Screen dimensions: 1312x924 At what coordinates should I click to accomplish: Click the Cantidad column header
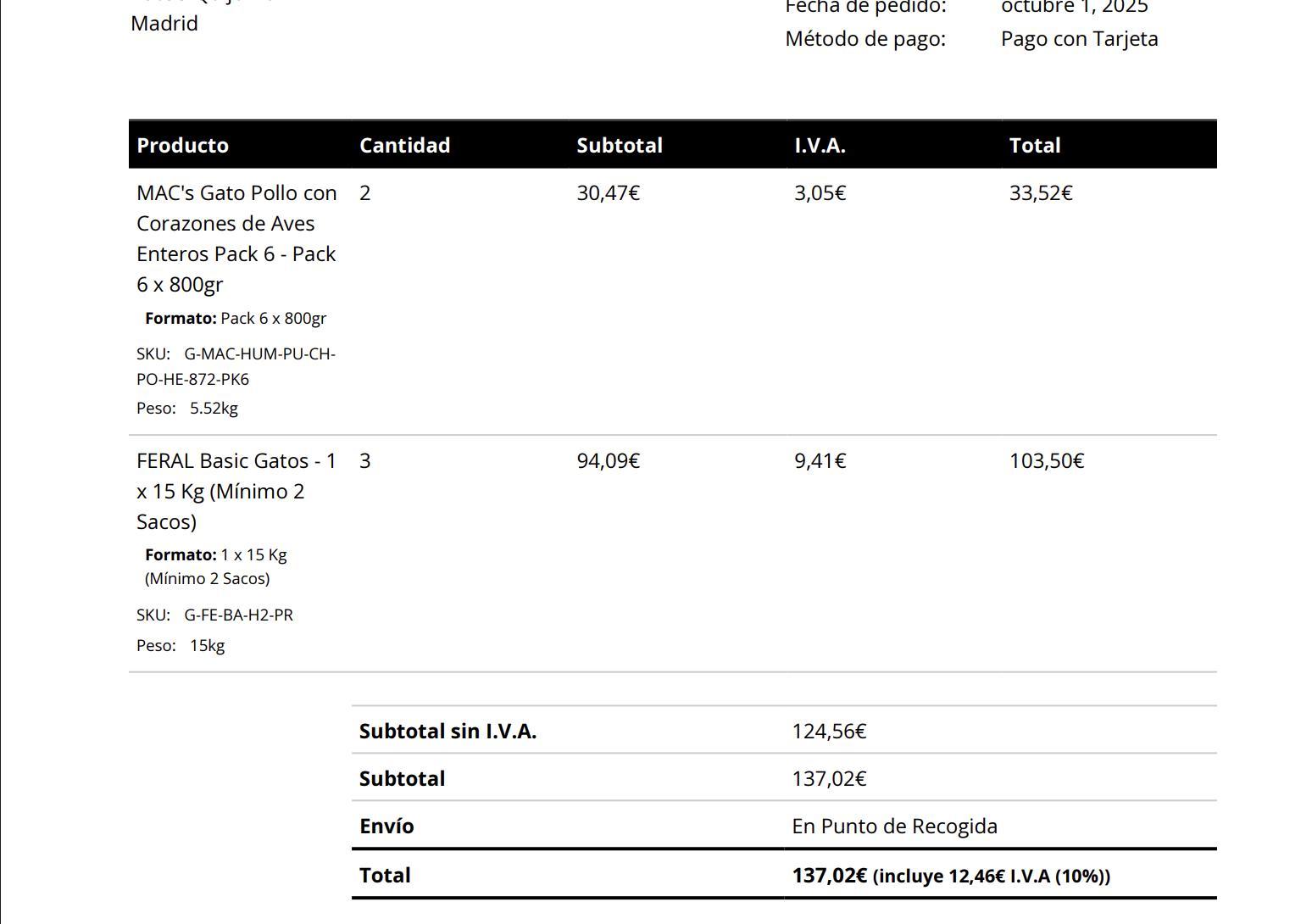point(404,145)
